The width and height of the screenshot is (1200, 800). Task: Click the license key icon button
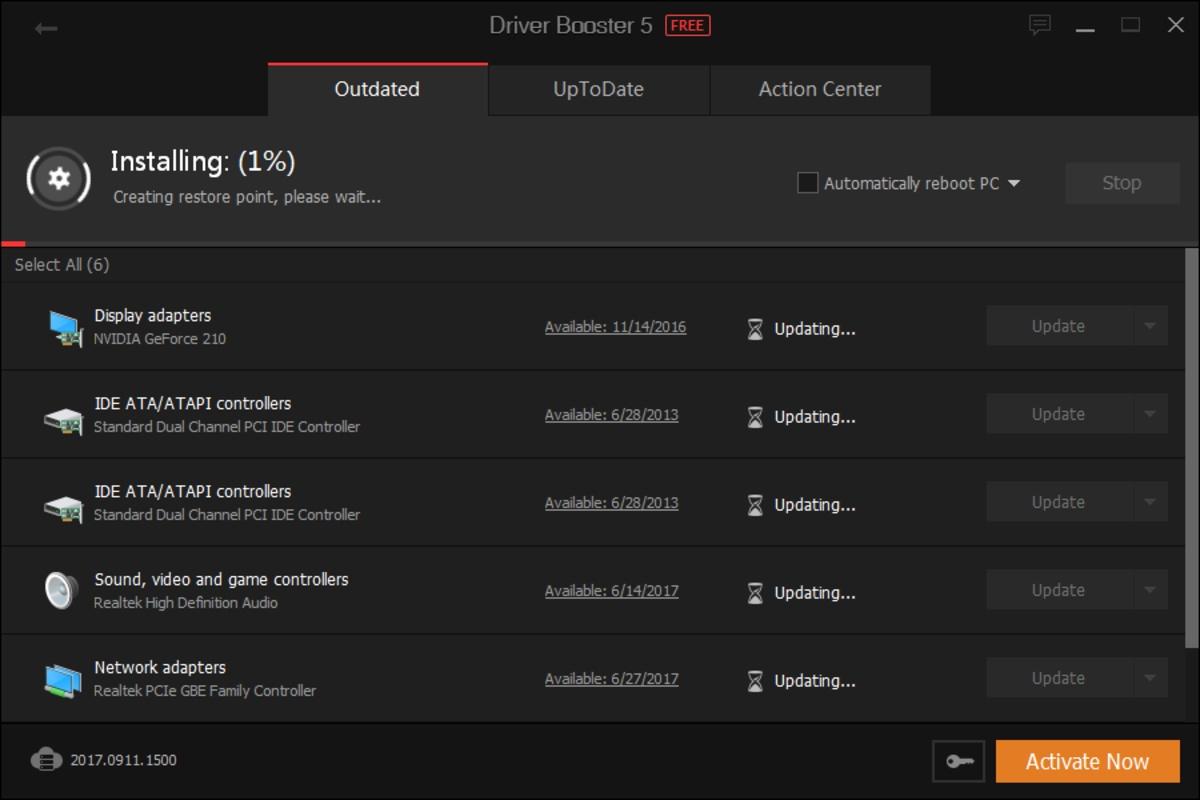click(x=958, y=761)
